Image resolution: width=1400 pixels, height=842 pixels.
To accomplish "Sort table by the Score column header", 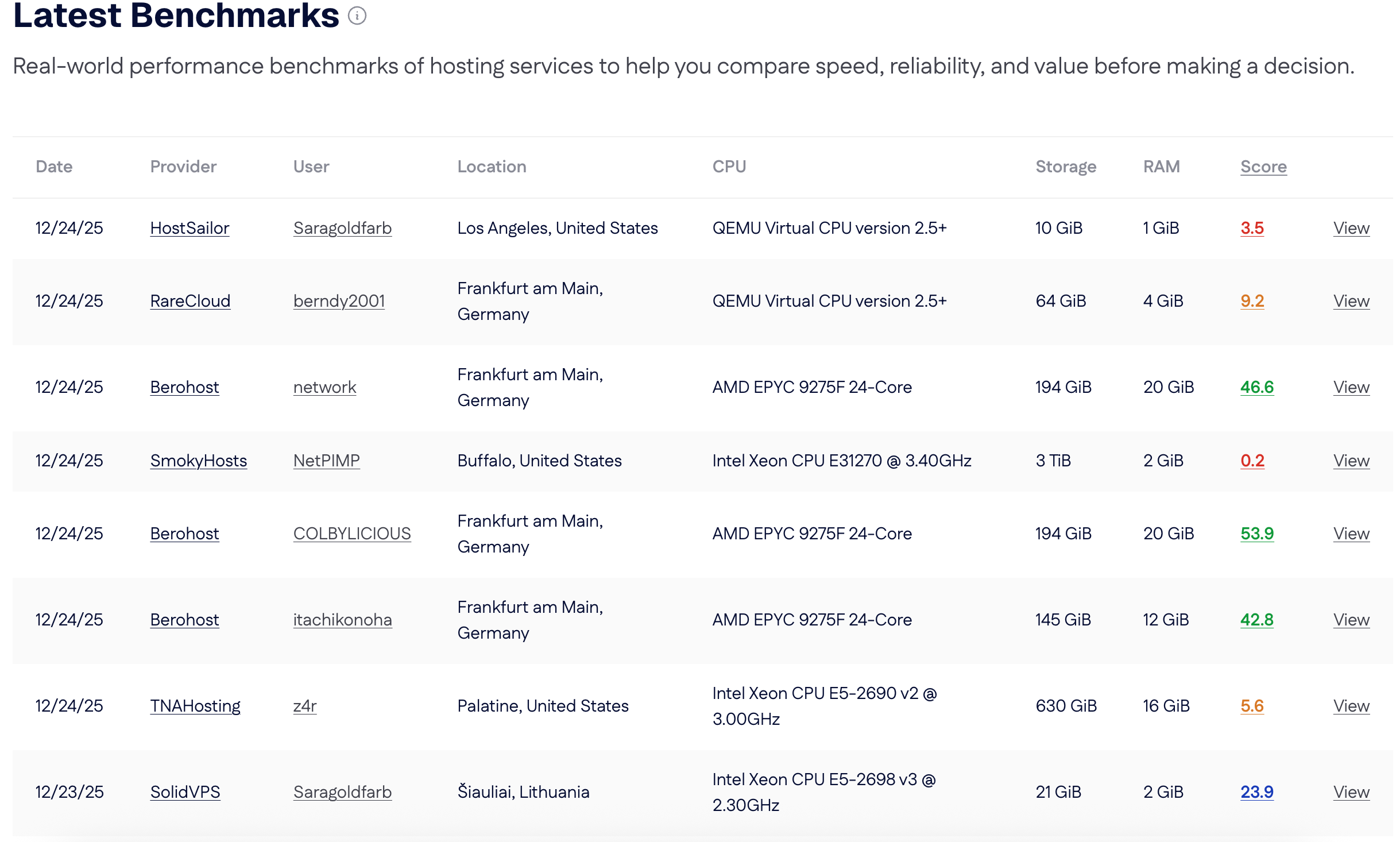I will [1263, 167].
